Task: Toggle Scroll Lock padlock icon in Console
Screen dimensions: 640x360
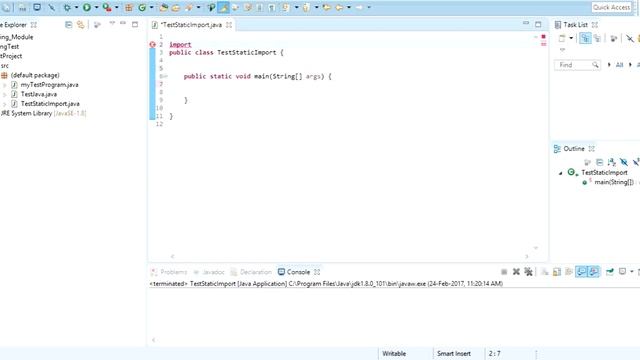Action: pos(557,272)
